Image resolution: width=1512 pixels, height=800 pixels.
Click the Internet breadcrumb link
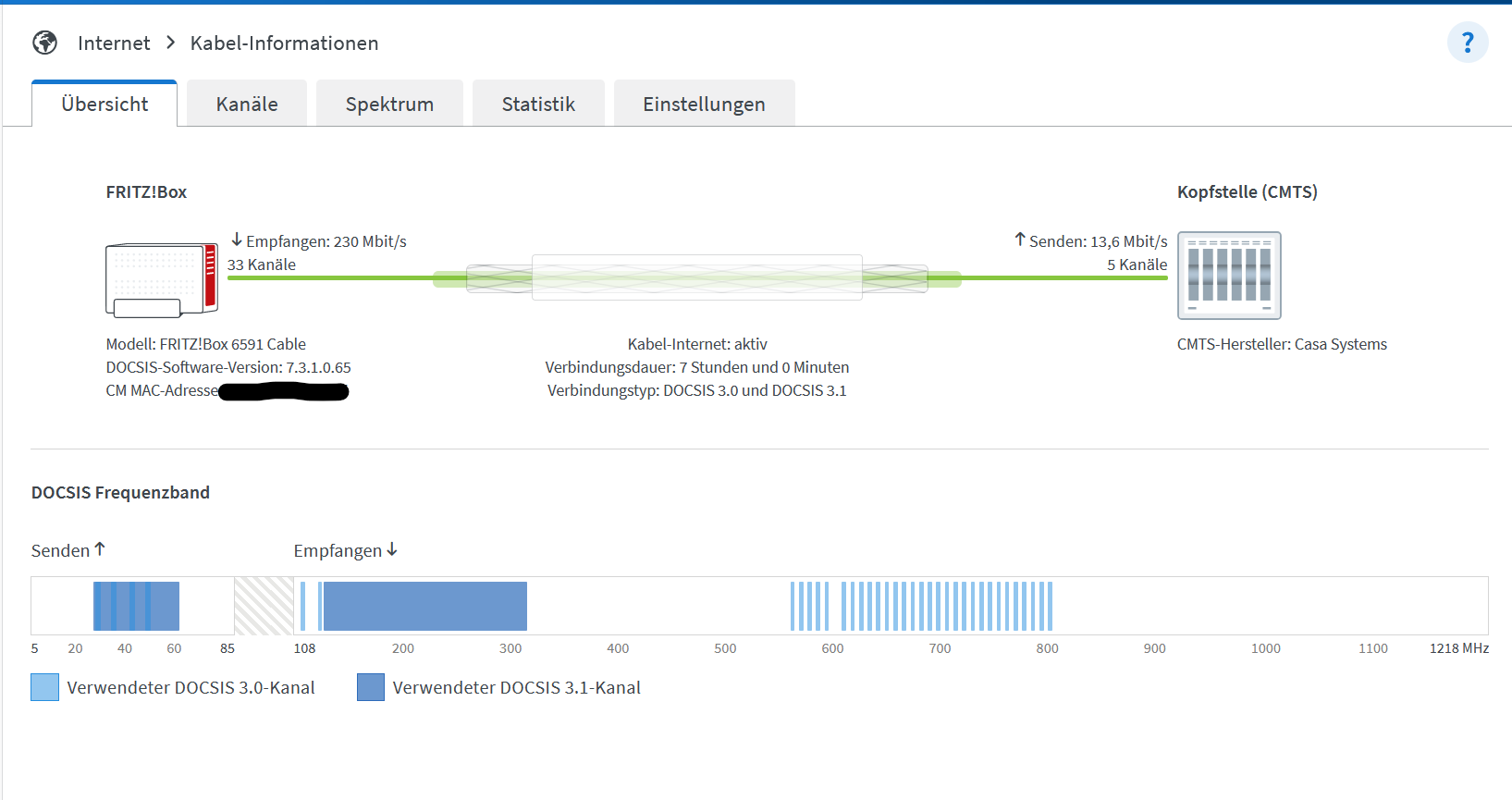[114, 43]
